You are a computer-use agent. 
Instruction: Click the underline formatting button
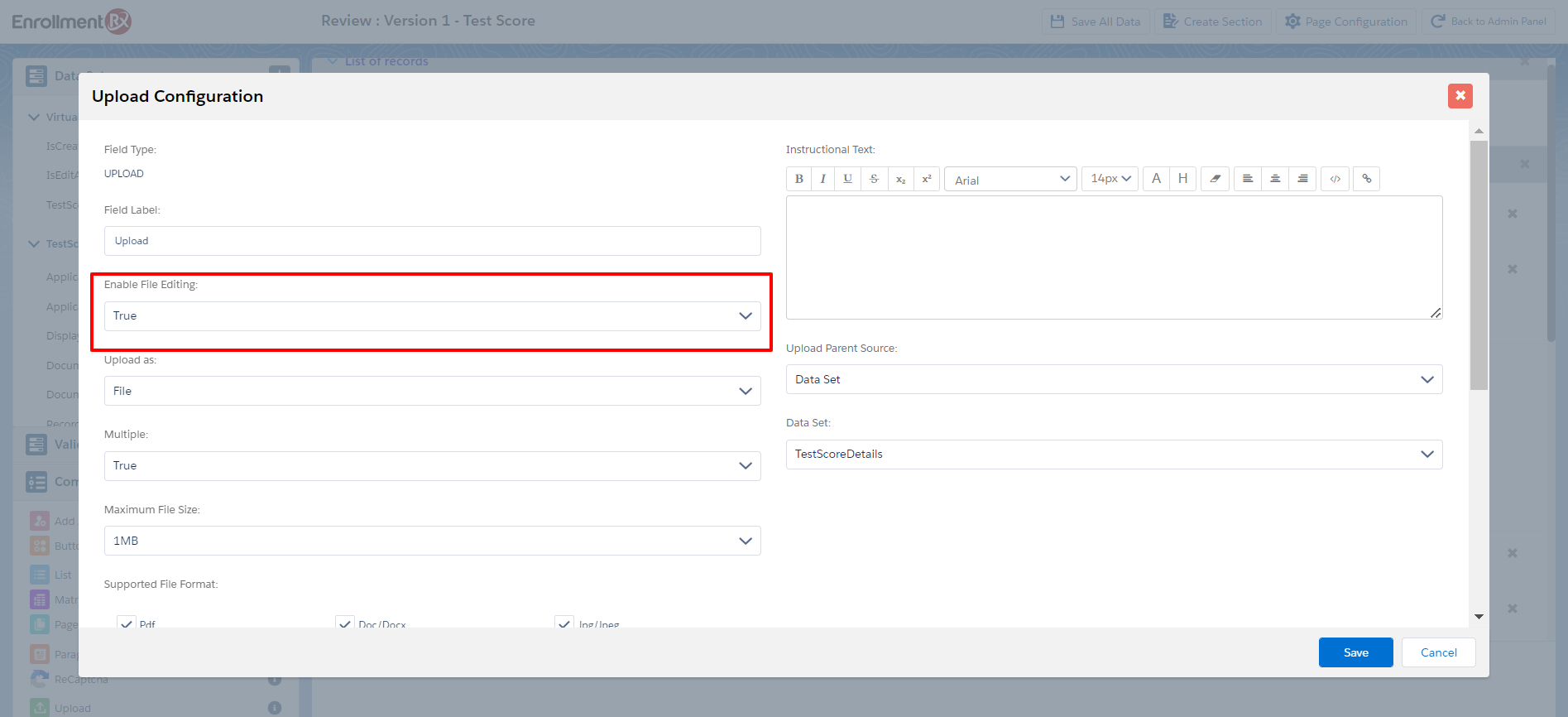[847, 179]
